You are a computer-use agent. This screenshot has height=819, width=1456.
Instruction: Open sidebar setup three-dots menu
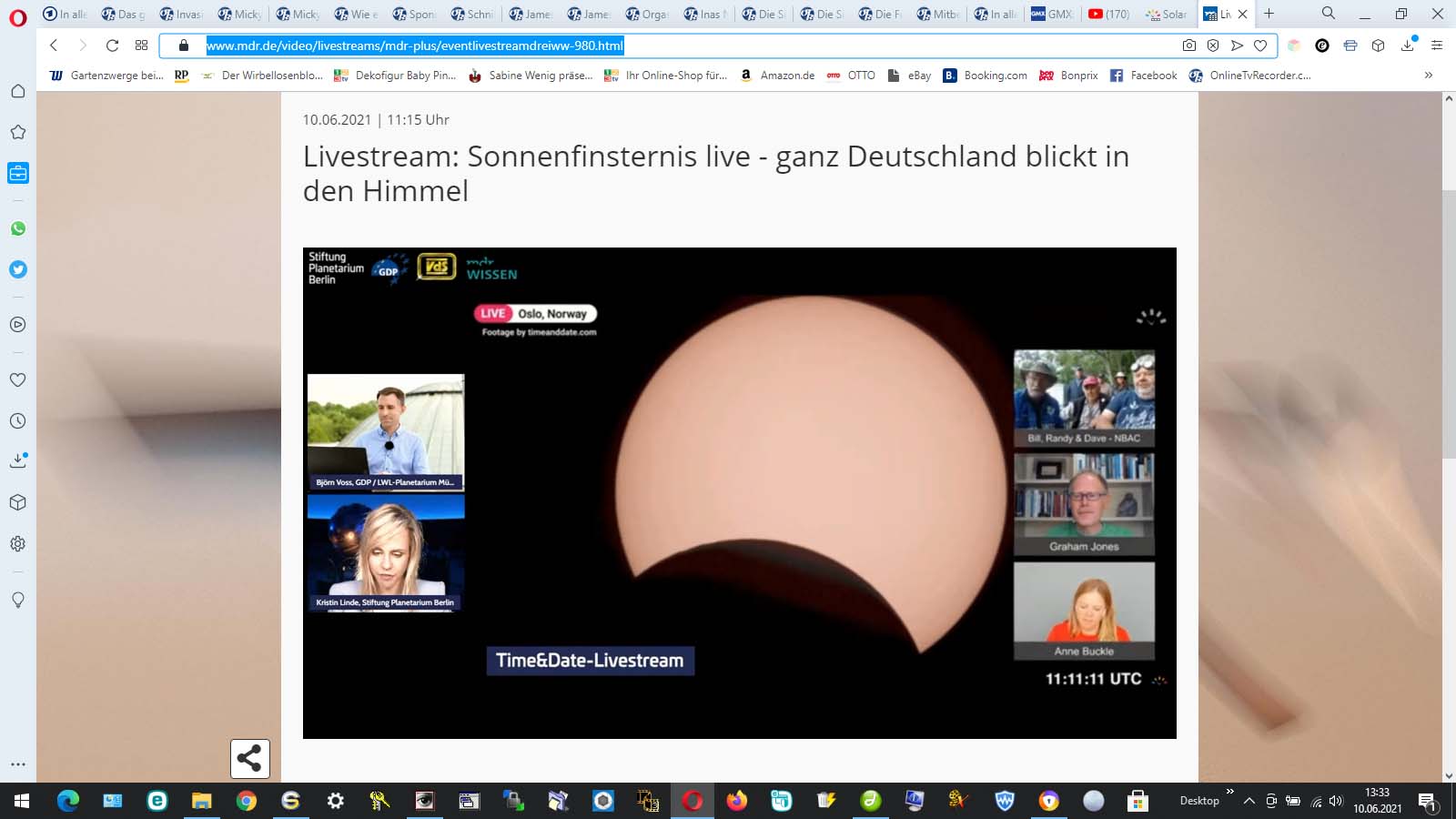[x=17, y=764]
